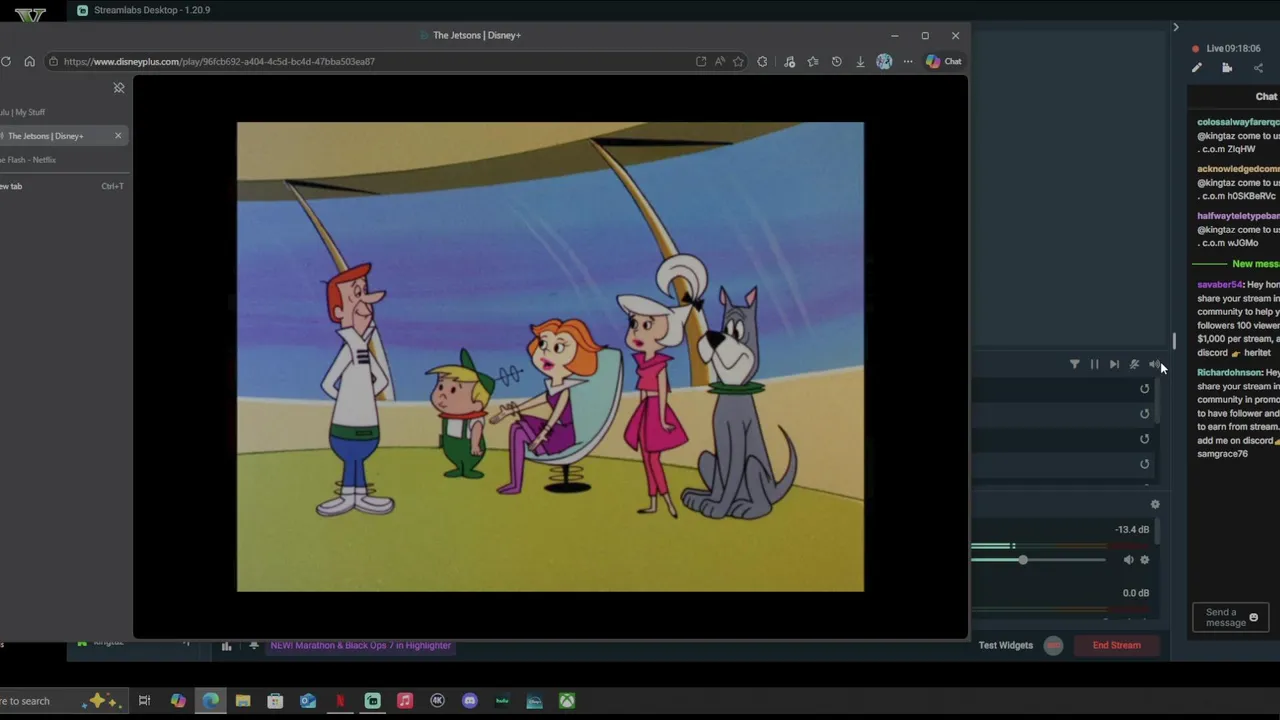1280x720 pixels.
Task: Click Test Widgets button
Action: coord(1006,646)
